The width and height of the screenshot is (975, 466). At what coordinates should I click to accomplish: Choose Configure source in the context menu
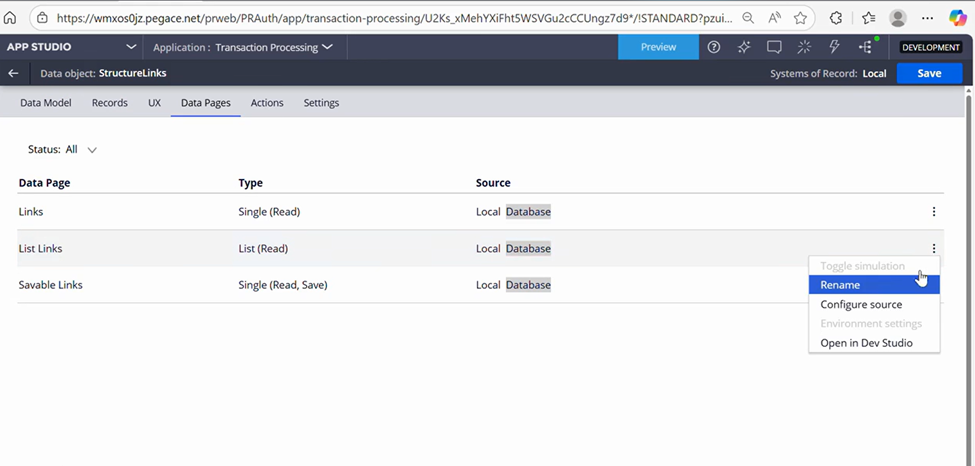[861, 304]
